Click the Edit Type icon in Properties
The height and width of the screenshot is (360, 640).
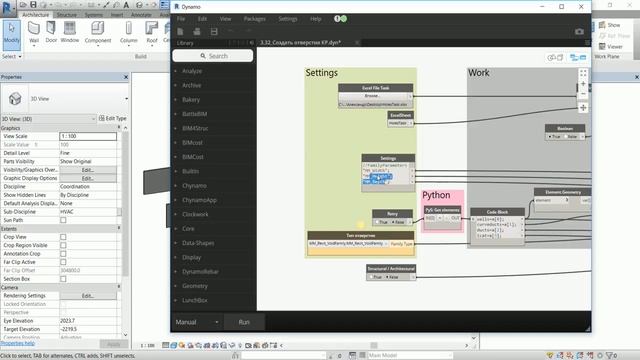(x=112, y=118)
